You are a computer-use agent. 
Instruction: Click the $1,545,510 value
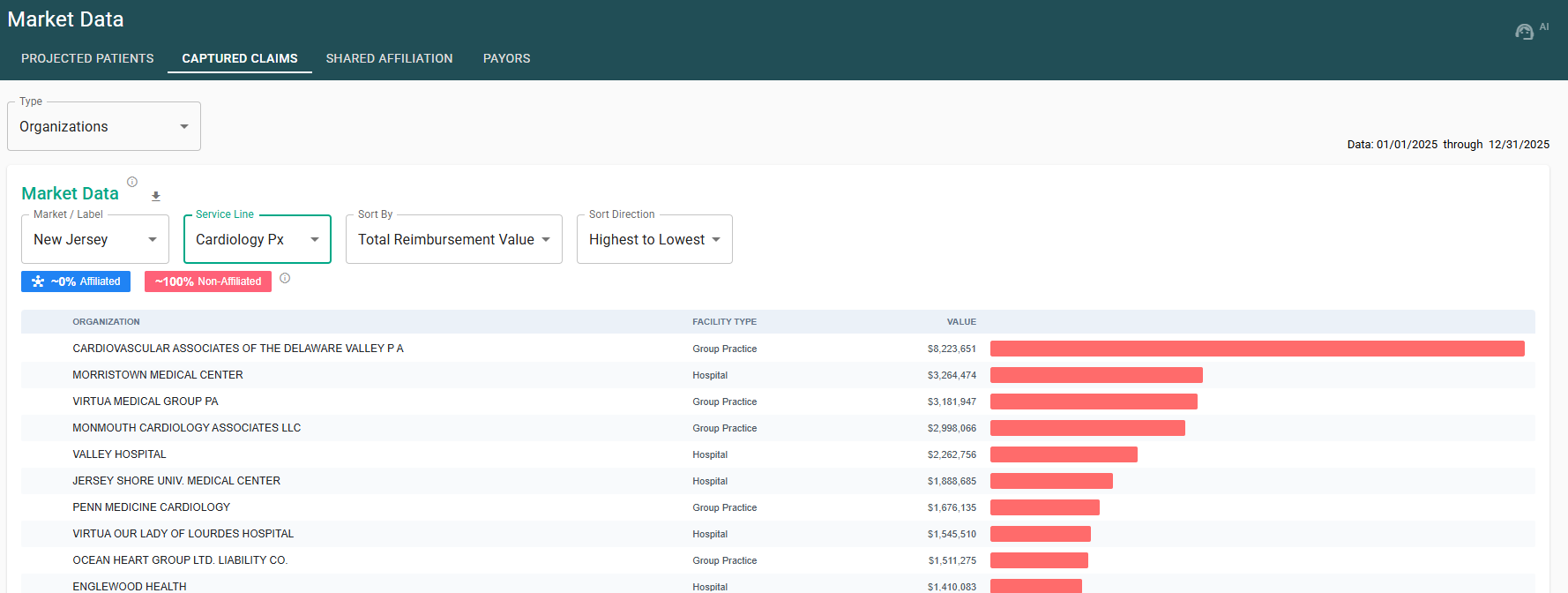tap(952, 534)
